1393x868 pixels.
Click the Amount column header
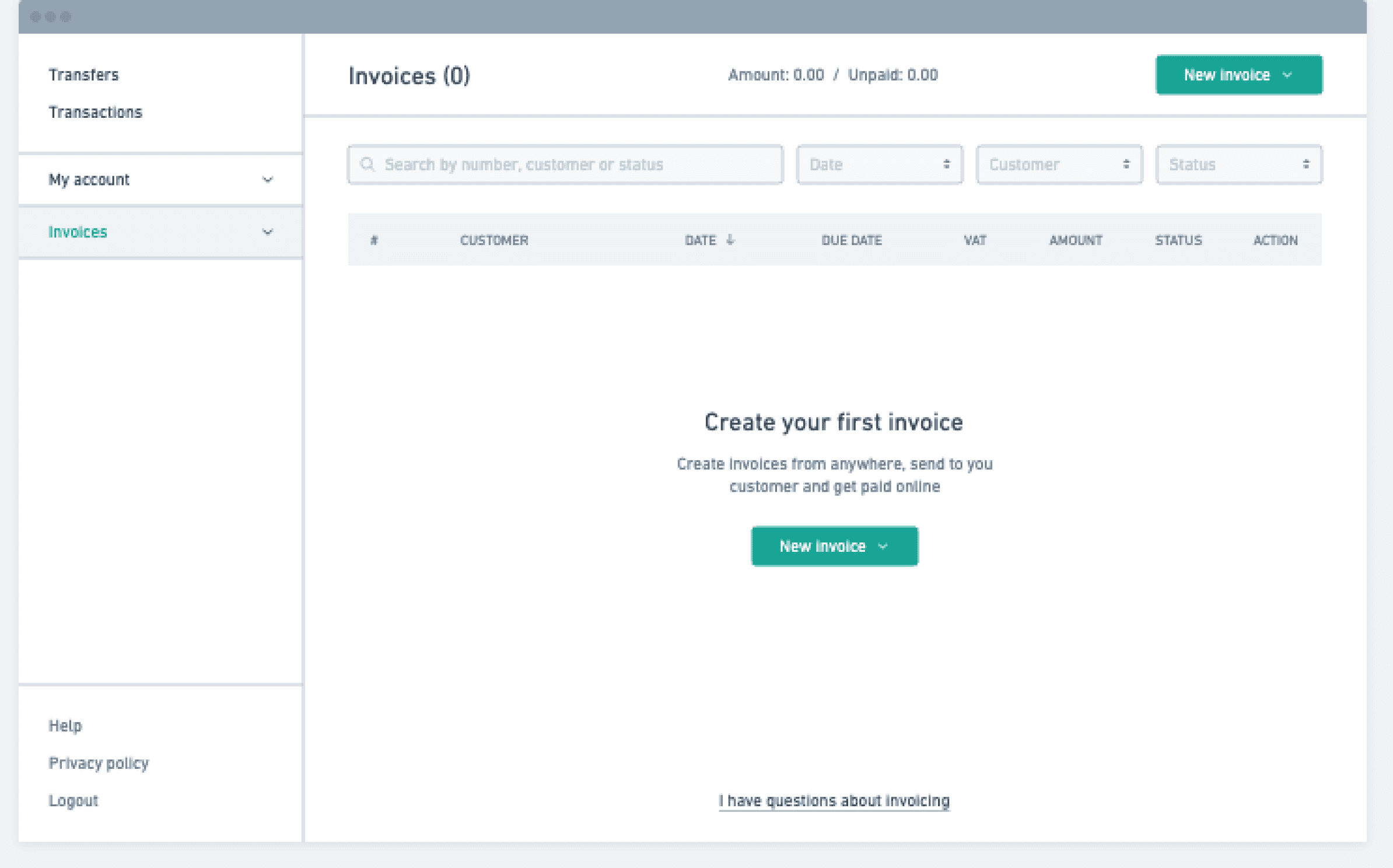pos(1075,240)
